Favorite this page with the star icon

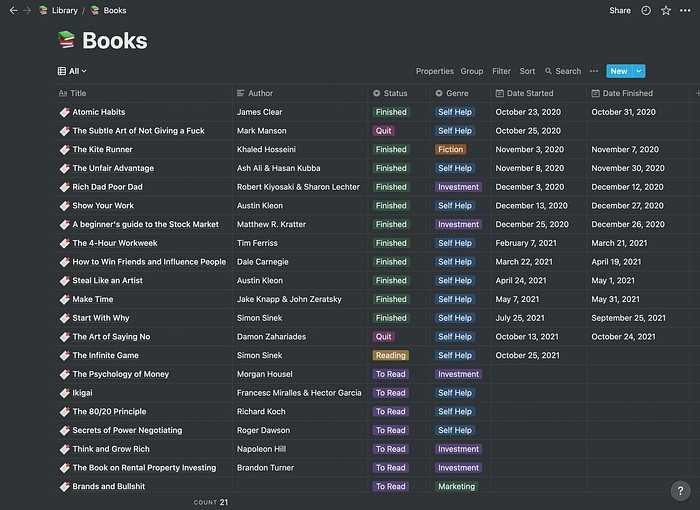point(666,10)
